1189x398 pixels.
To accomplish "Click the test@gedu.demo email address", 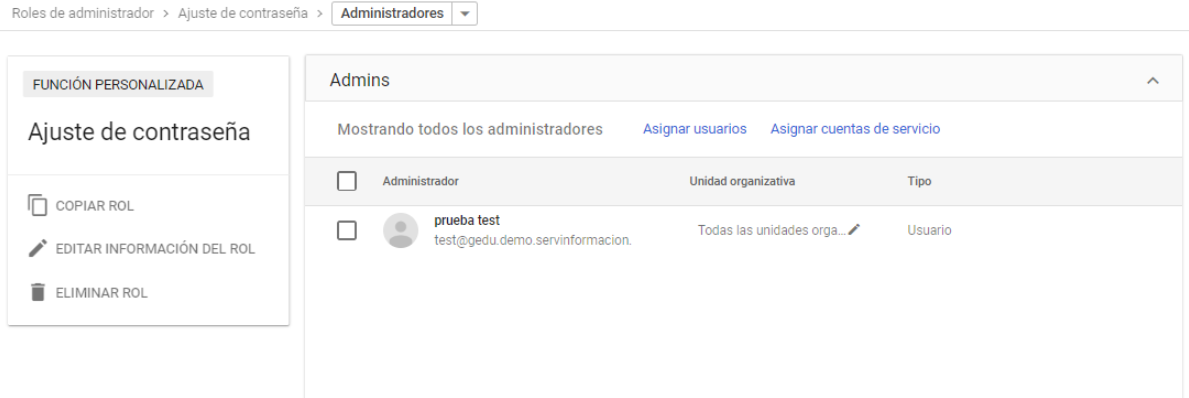I will [x=533, y=240].
